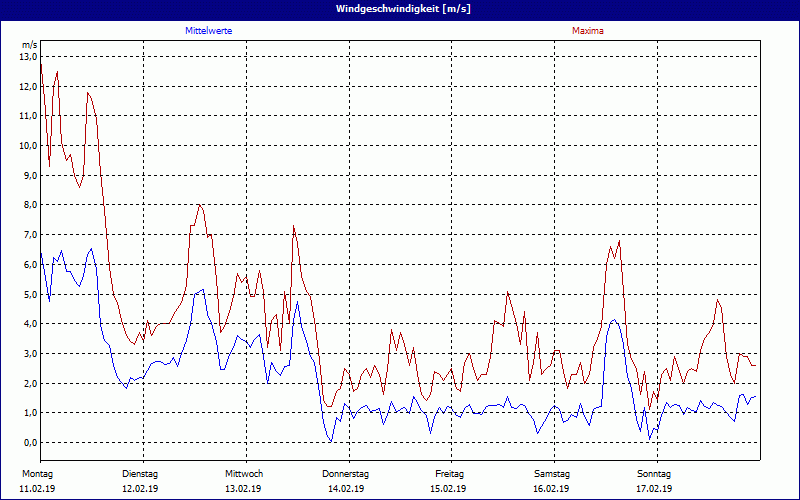Click the 11.02.19 date label

pos(37,489)
